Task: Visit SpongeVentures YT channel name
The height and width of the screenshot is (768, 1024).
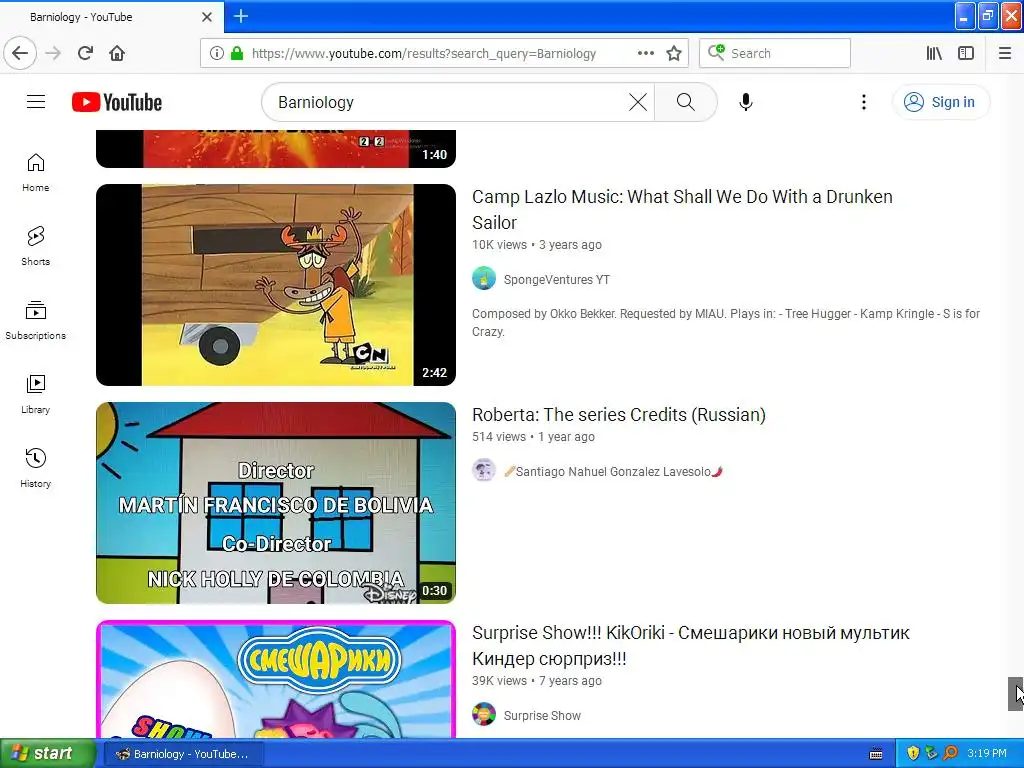Action: tap(556, 280)
